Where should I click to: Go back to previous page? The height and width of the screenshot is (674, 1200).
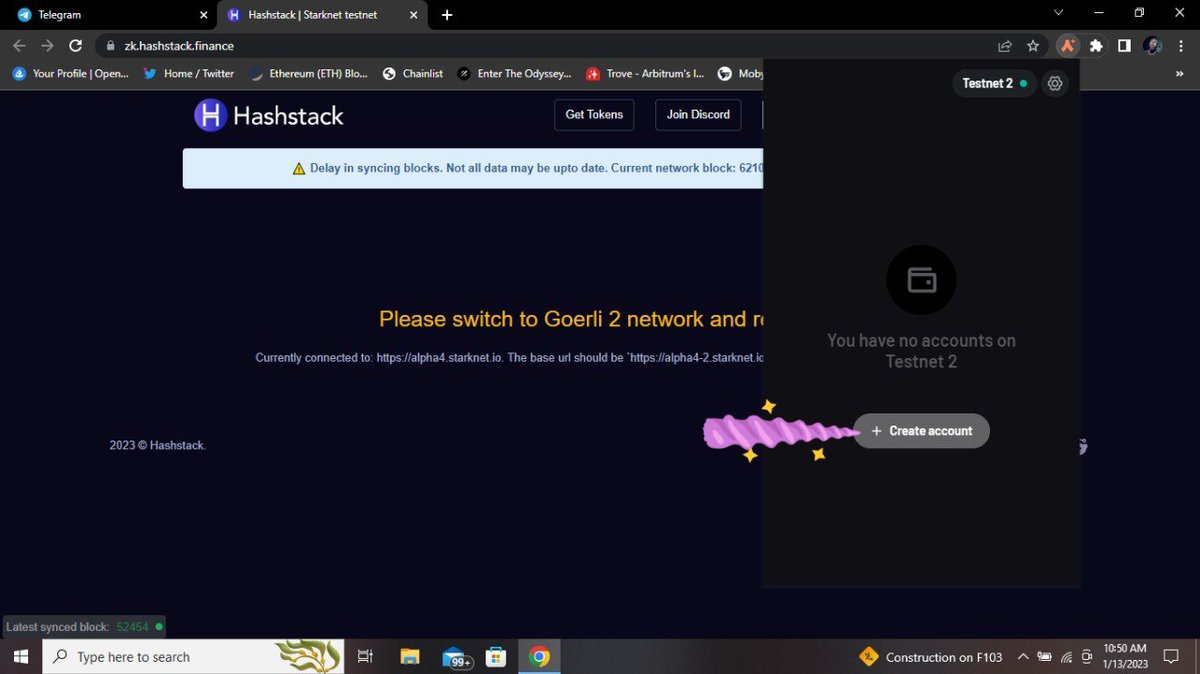(19, 45)
